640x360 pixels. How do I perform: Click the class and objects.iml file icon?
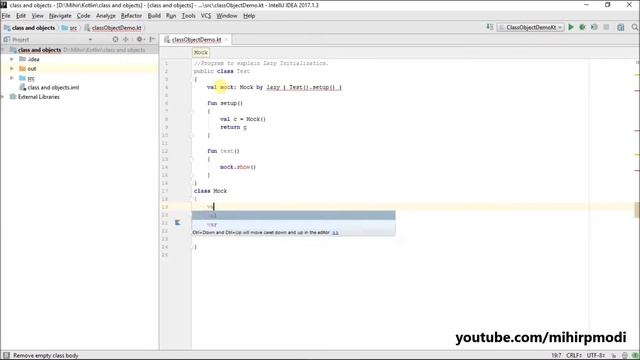click(x=23, y=87)
